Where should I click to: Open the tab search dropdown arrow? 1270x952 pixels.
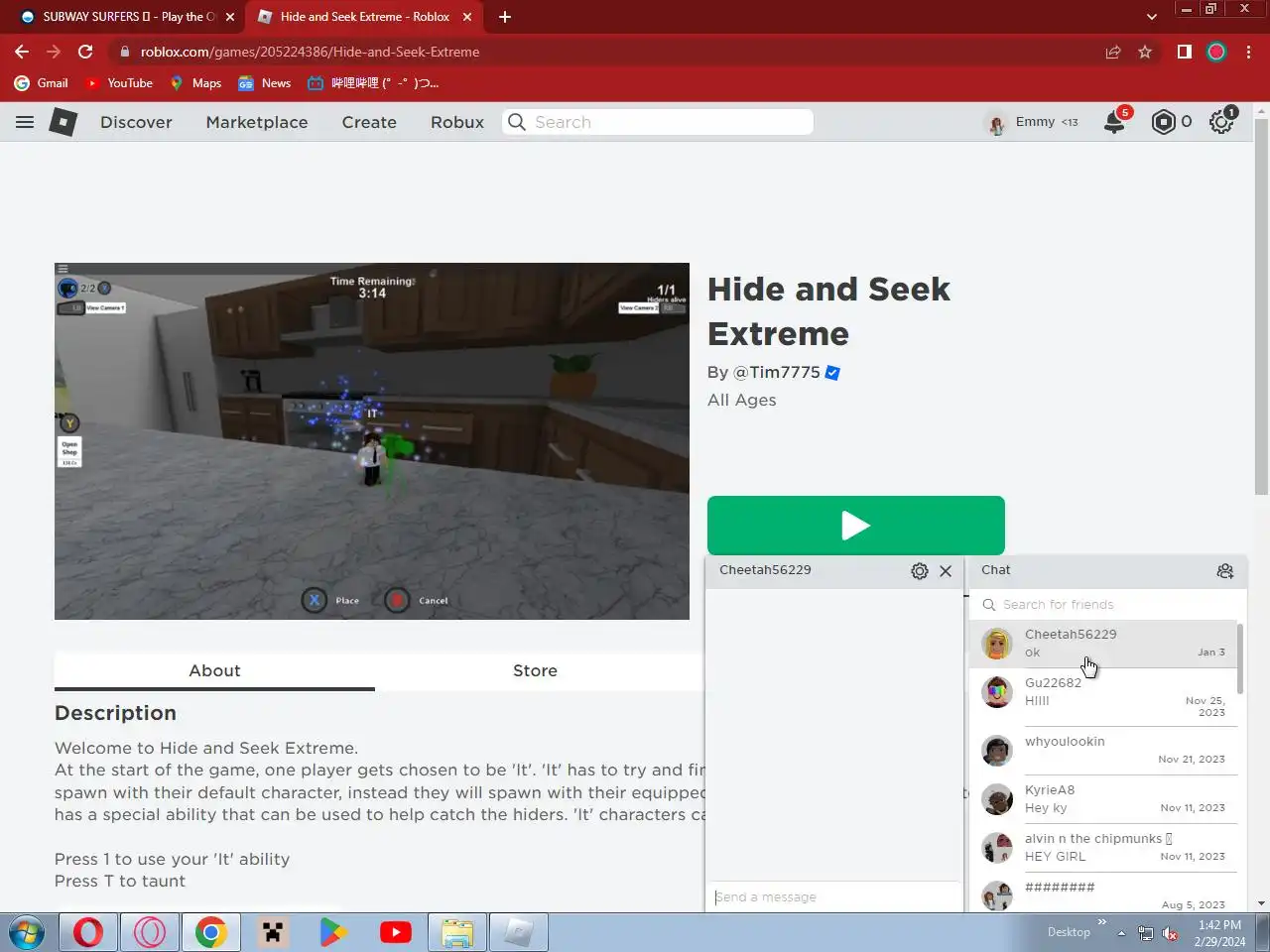click(x=1151, y=17)
